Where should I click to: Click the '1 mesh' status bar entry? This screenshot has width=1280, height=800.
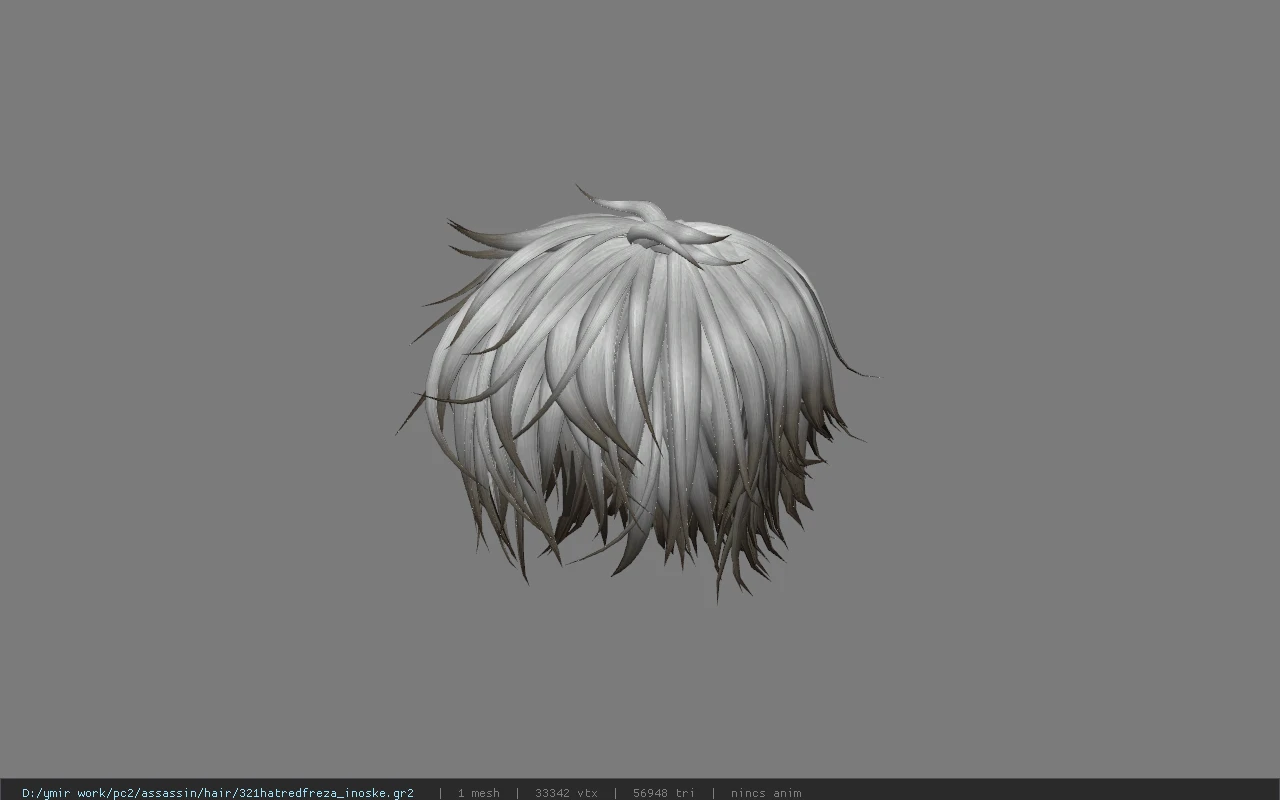pos(478,793)
